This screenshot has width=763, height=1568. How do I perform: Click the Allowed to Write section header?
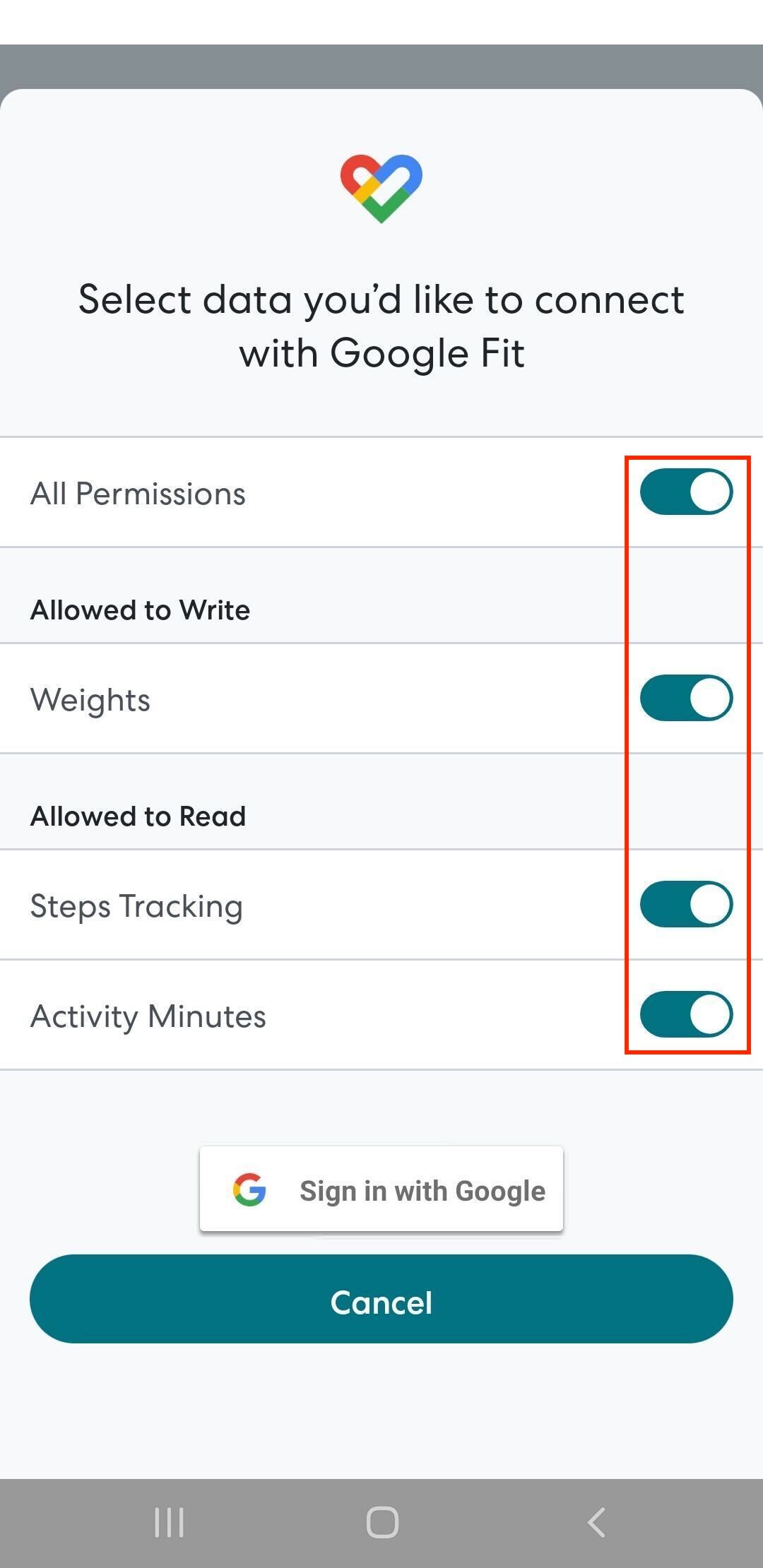click(140, 609)
